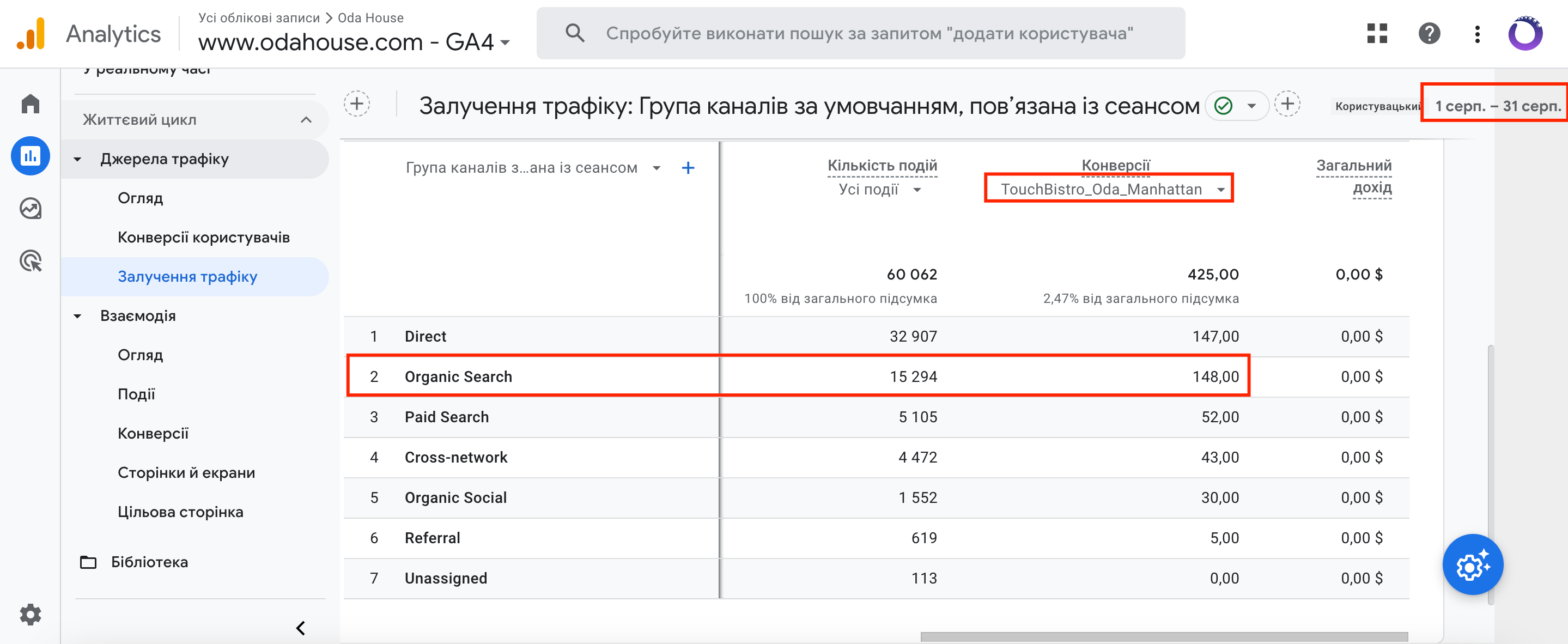Open the Advertising icon in left rail

click(x=31, y=260)
